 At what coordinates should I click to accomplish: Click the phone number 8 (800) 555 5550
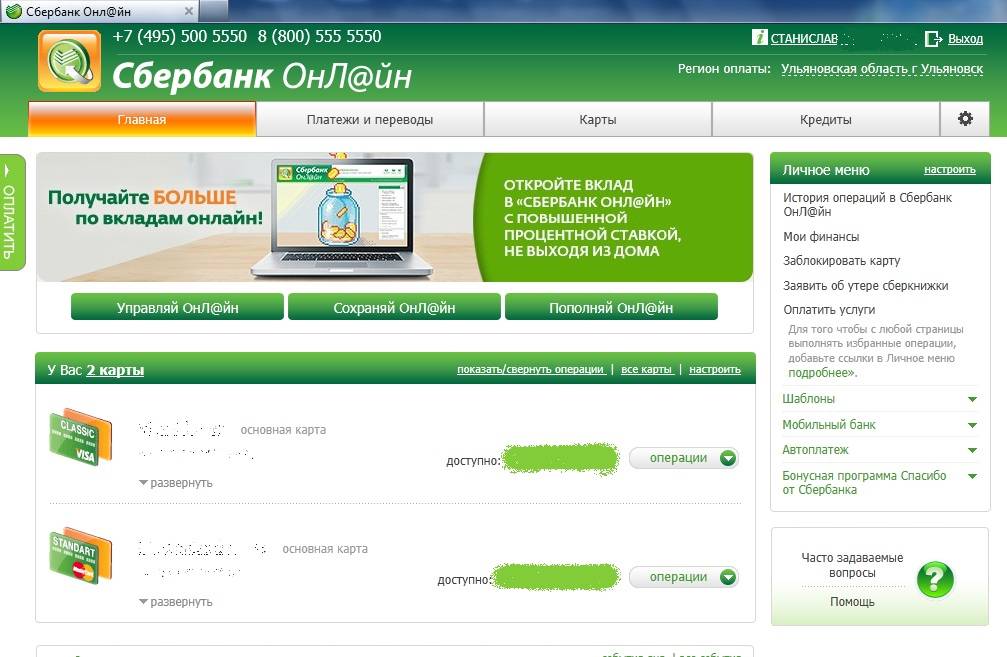pos(320,37)
